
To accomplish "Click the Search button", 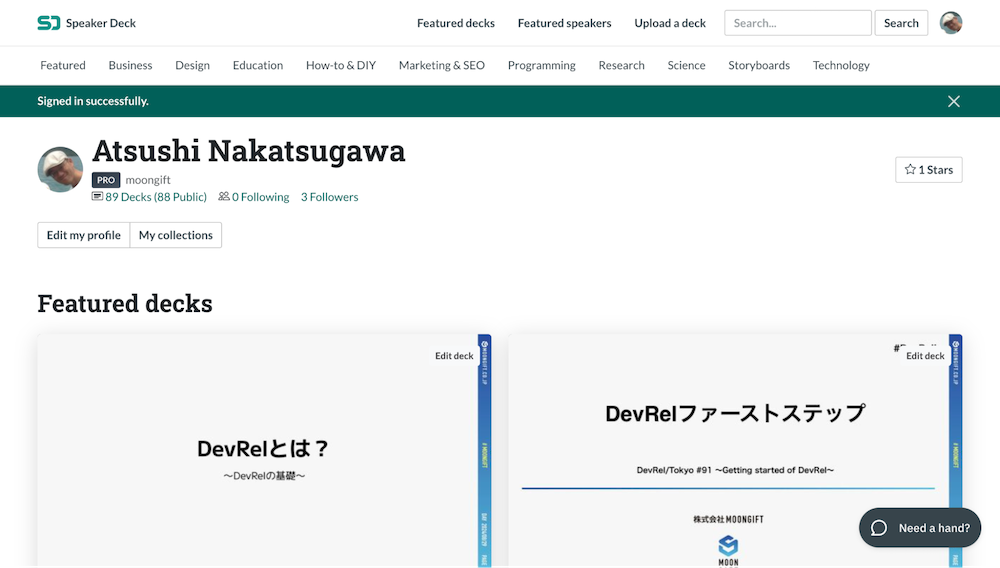I will [901, 23].
